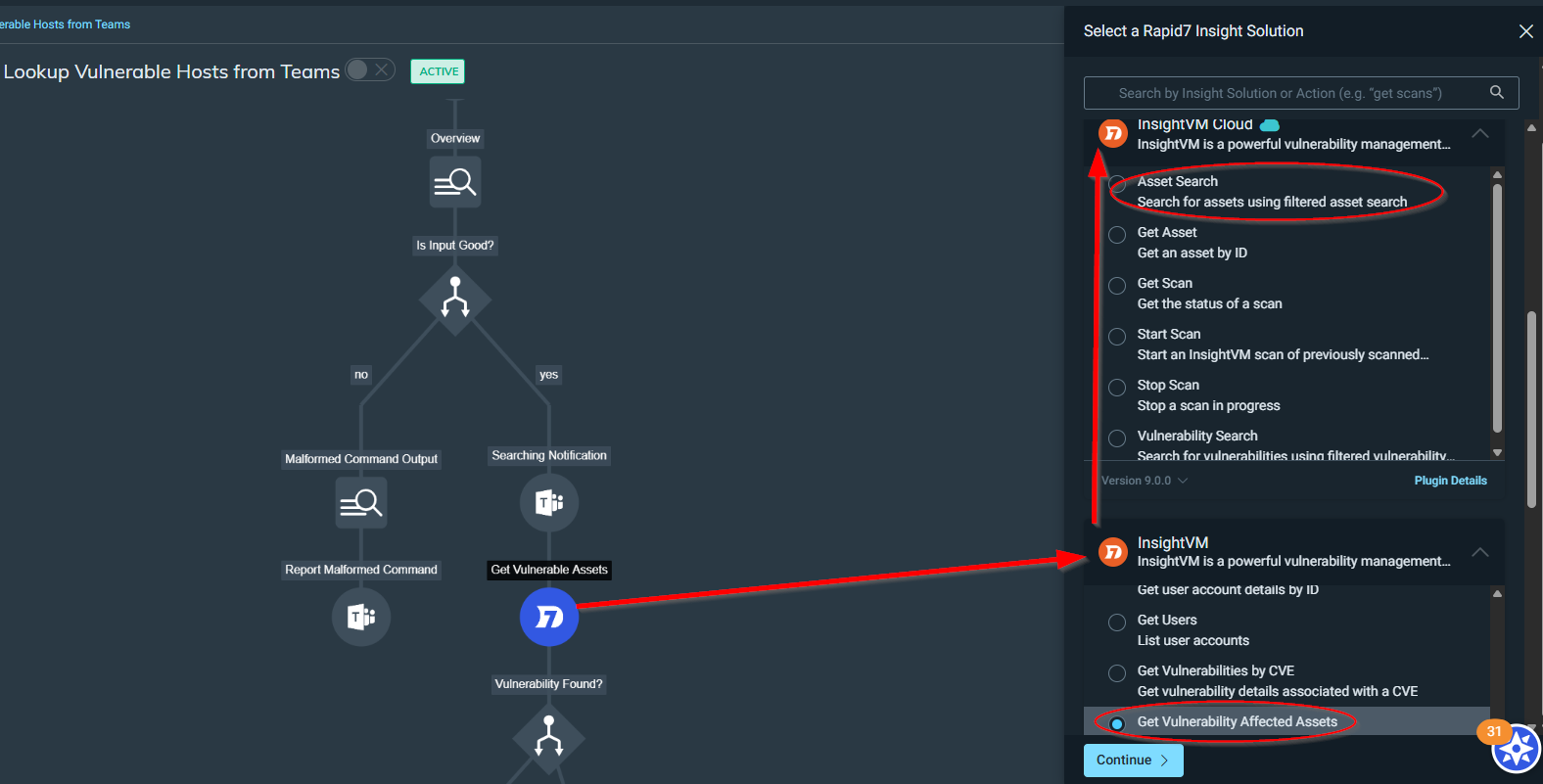
Task: Click the InsightVM plugin logo
Action: pos(1113,552)
